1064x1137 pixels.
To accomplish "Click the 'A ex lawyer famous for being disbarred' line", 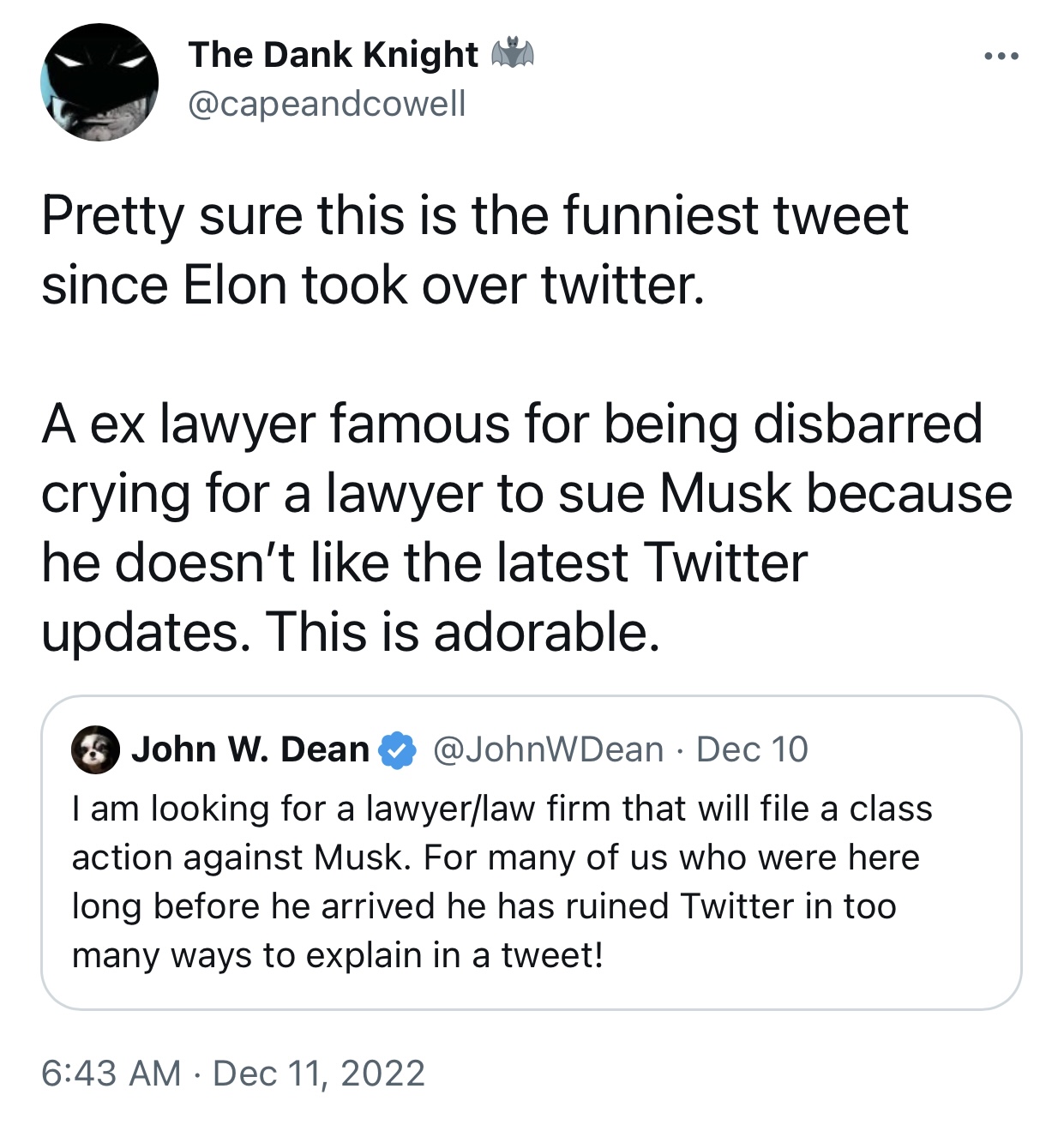I will [x=512, y=424].
